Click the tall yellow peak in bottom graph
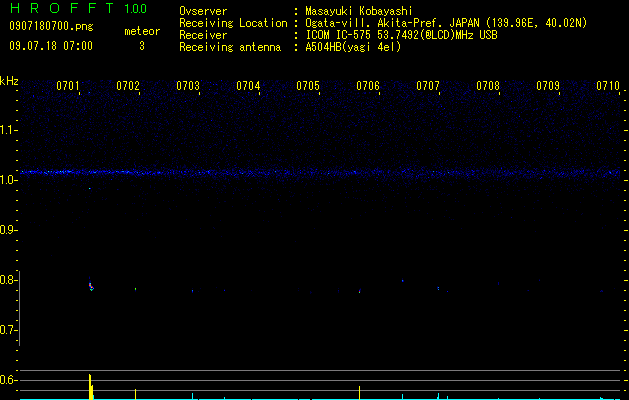 click(x=90, y=386)
